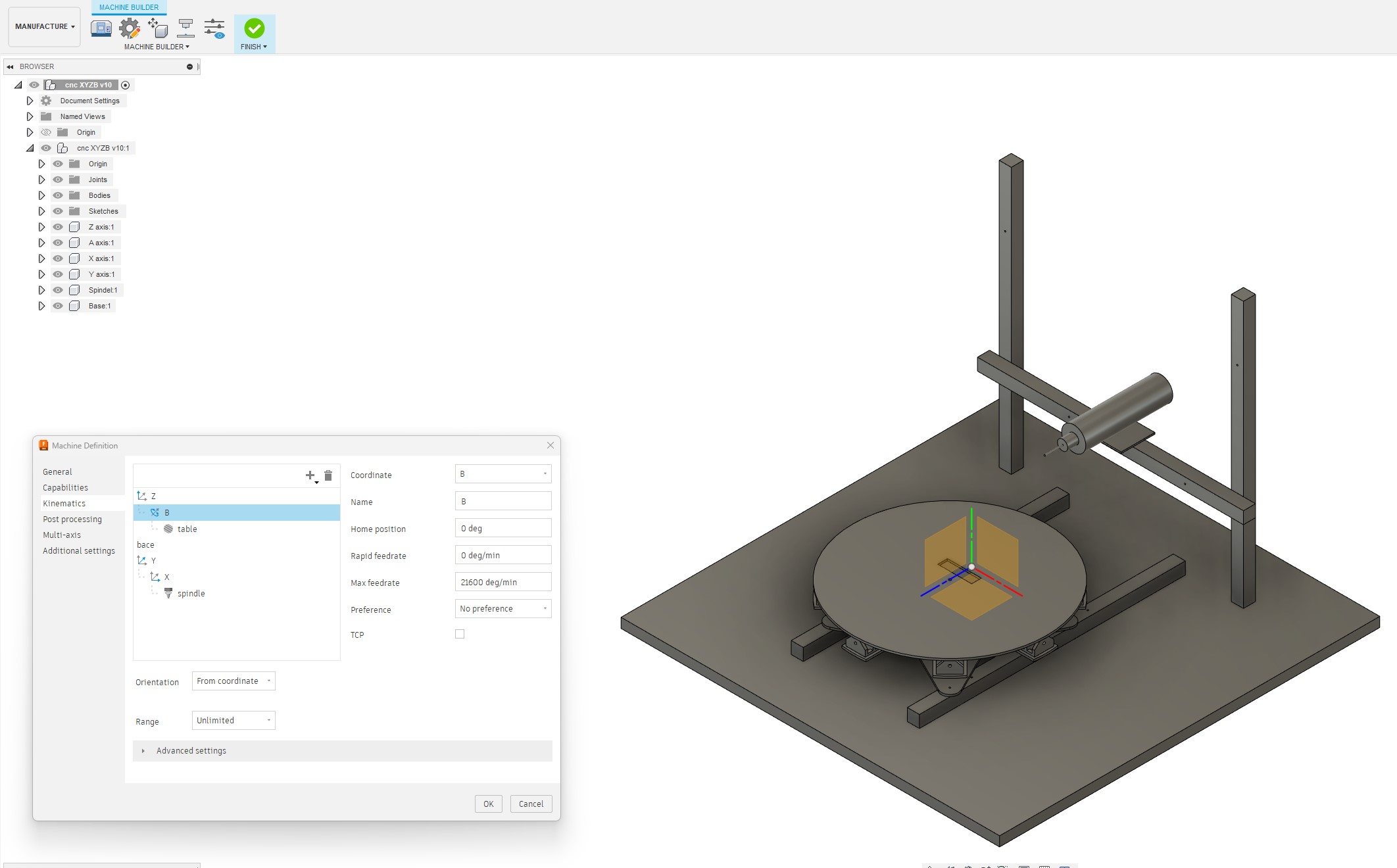The image size is (1397, 868).
Task: Hide the Sketches folder
Action: tap(58, 211)
